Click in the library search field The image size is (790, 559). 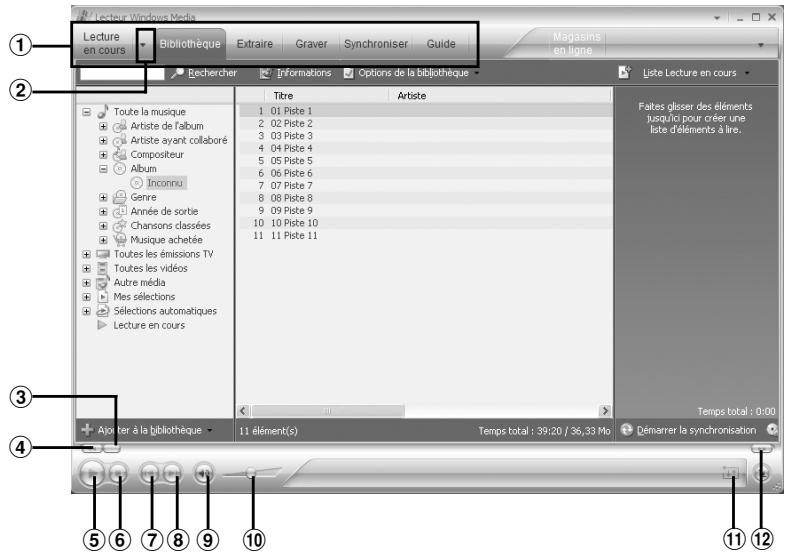122,74
